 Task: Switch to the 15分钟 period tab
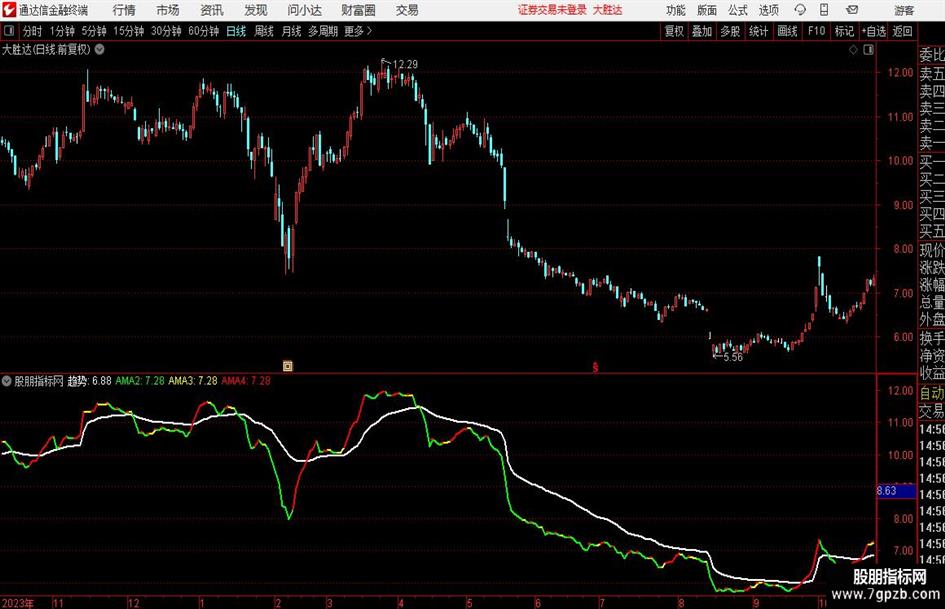tap(128, 31)
